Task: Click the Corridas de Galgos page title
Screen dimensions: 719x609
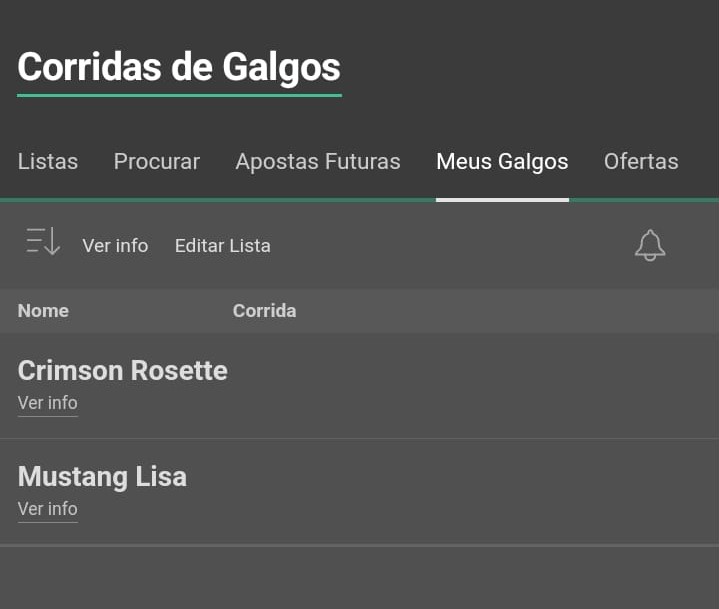Action: 179,67
